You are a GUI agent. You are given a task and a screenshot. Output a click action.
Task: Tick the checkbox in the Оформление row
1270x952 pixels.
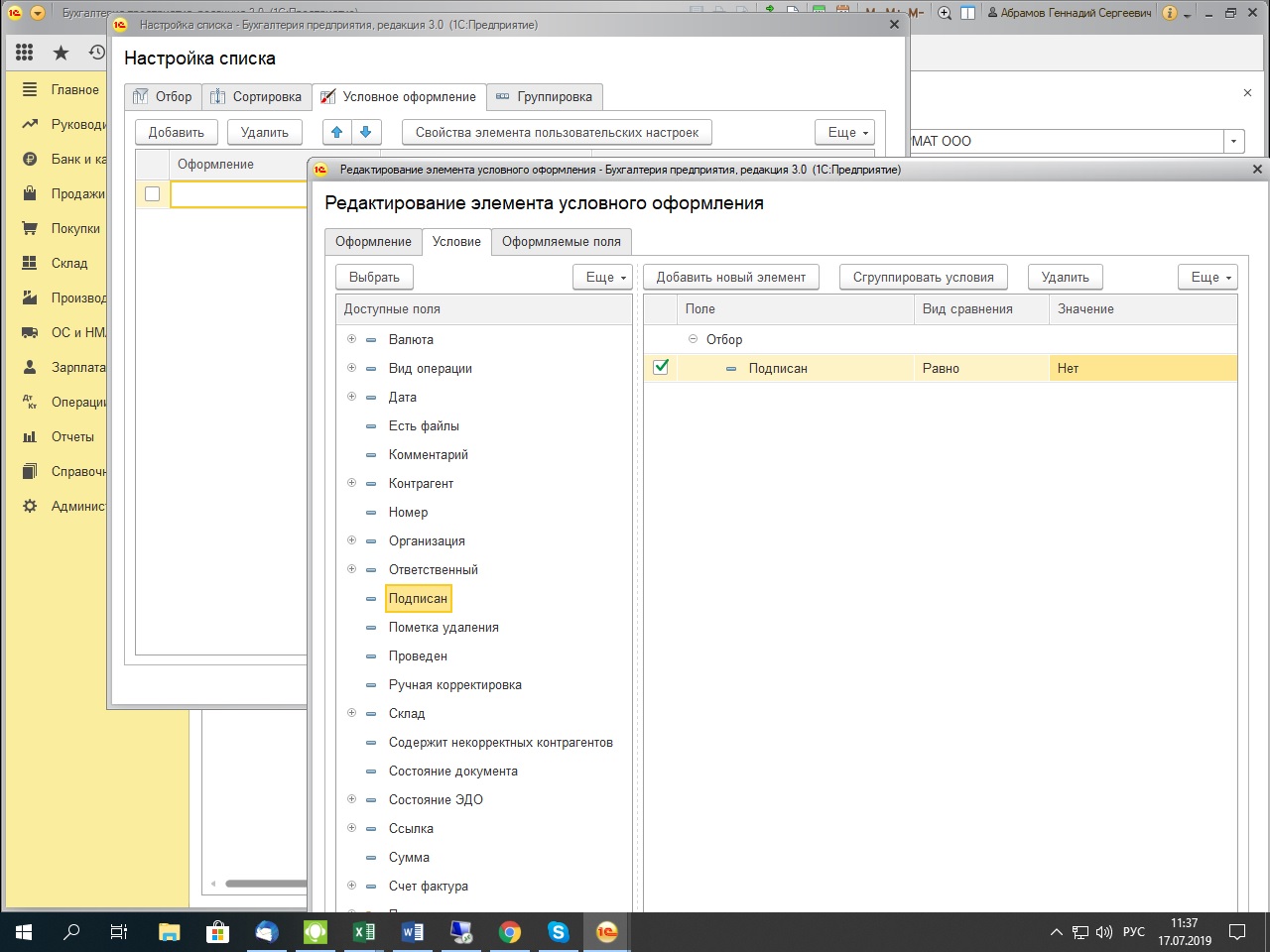152,193
